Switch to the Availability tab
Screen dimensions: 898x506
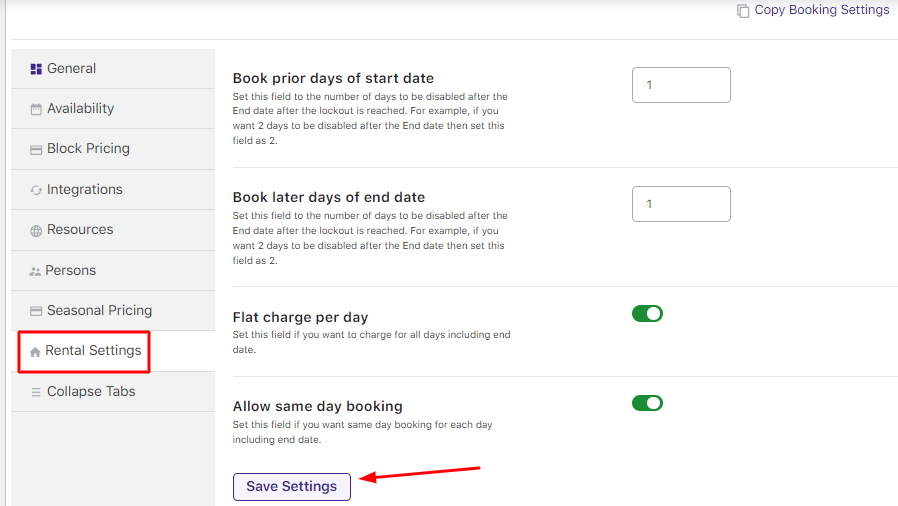pos(113,109)
